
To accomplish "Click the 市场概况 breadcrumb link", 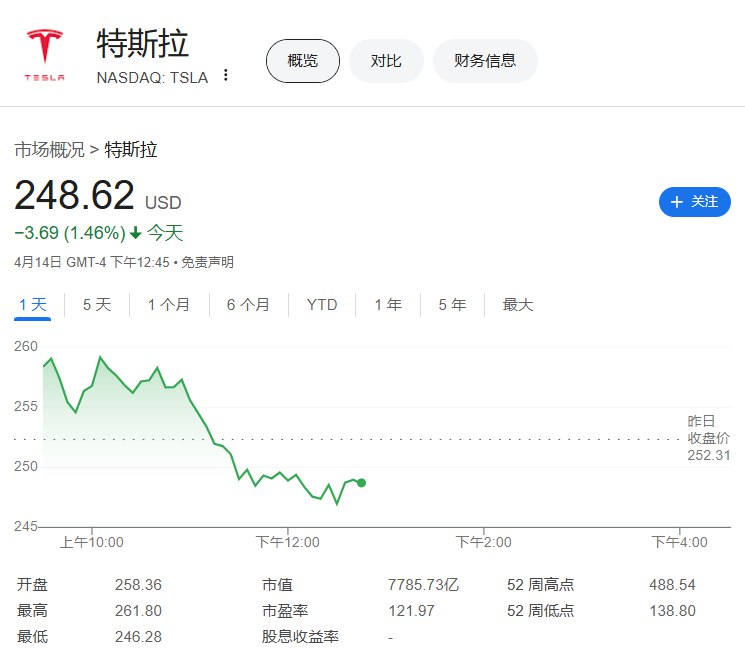I will pos(49,150).
